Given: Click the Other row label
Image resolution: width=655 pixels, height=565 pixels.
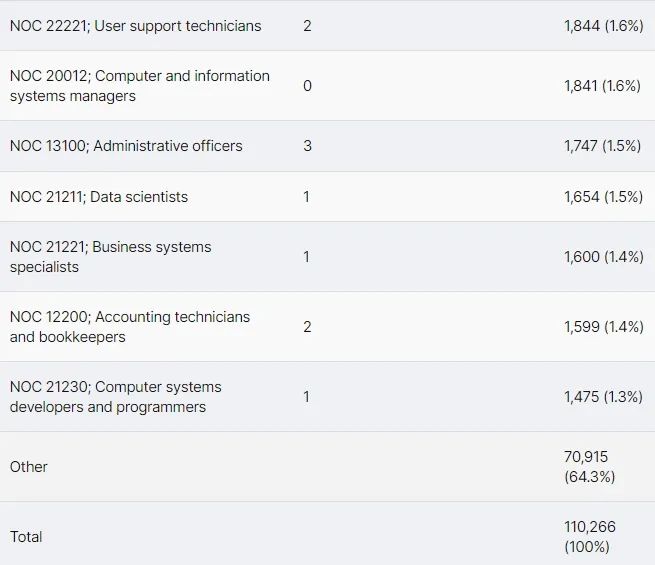Looking at the screenshot, I should point(29,467).
